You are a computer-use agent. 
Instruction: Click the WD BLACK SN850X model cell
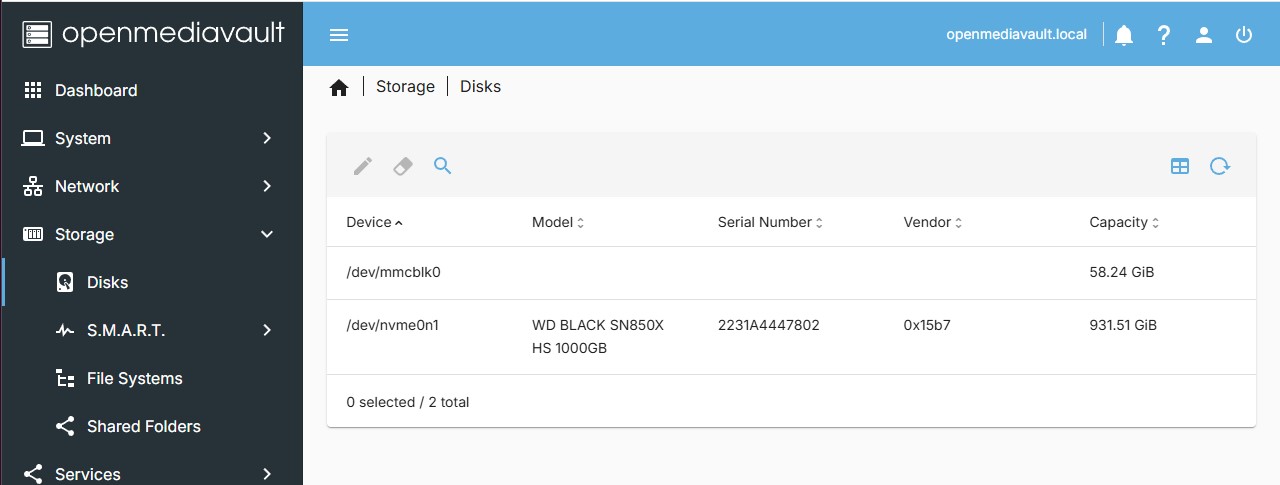tap(598, 337)
